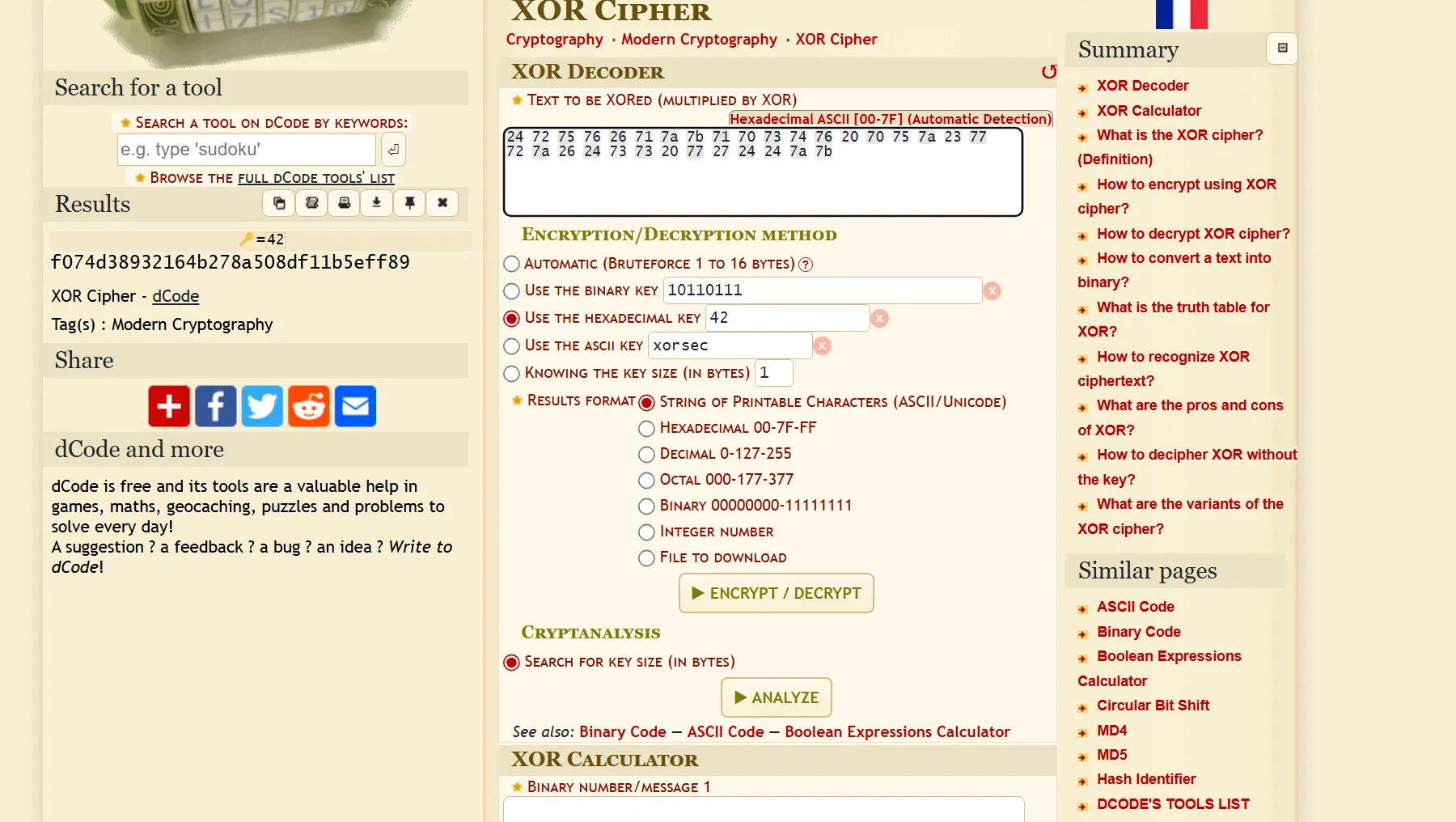Share via the Reddit icon
The height and width of the screenshot is (822, 1456).
tap(308, 406)
